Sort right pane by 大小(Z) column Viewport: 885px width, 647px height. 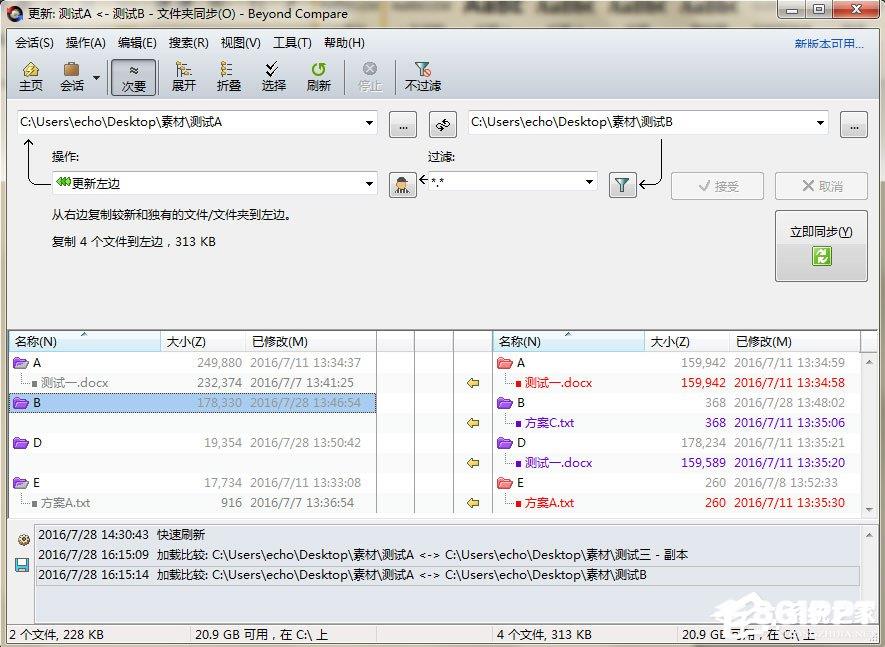click(687, 342)
